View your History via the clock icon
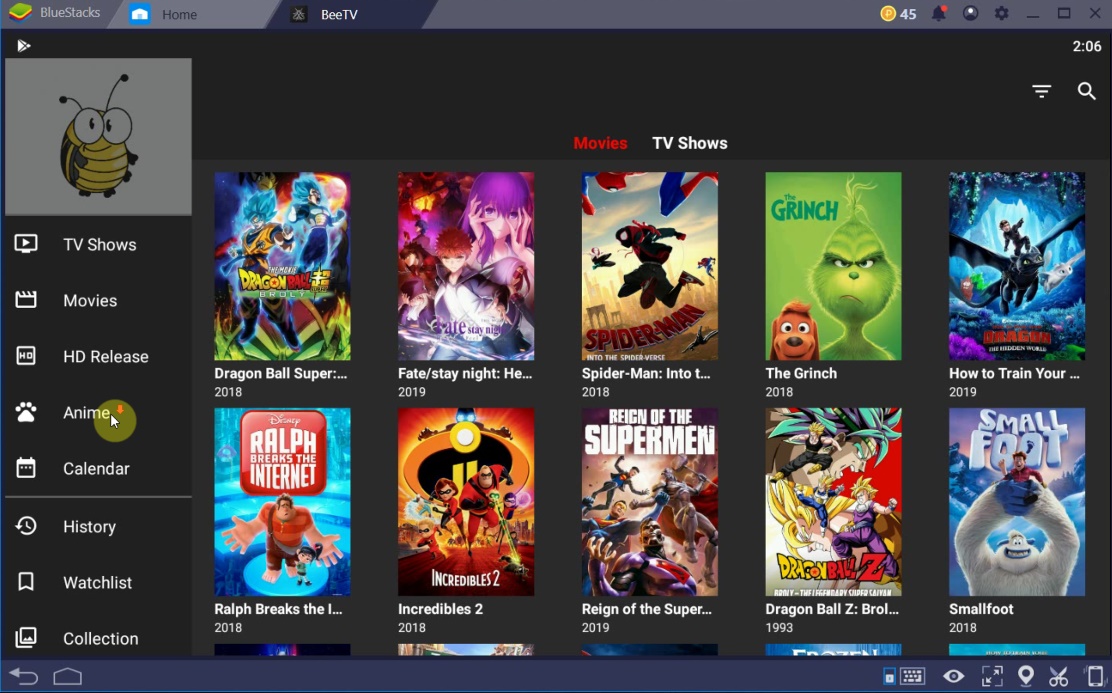The image size is (1112, 693). coord(25,526)
